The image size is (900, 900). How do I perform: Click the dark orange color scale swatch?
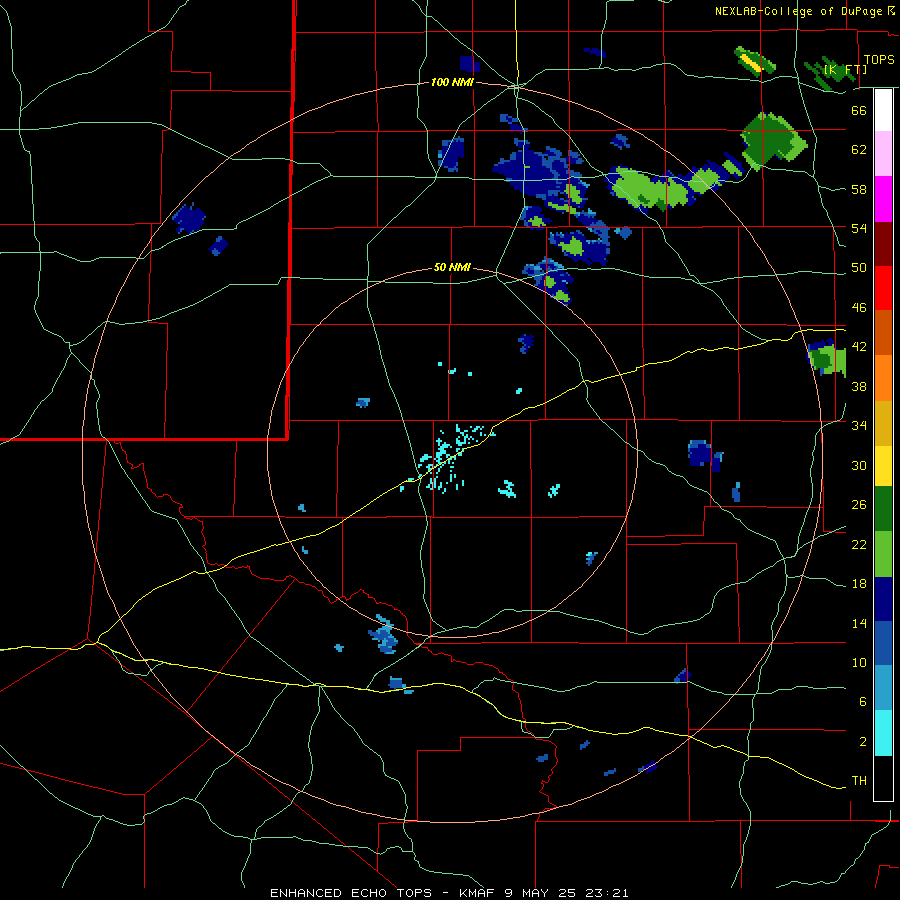click(x=883, y=333)
